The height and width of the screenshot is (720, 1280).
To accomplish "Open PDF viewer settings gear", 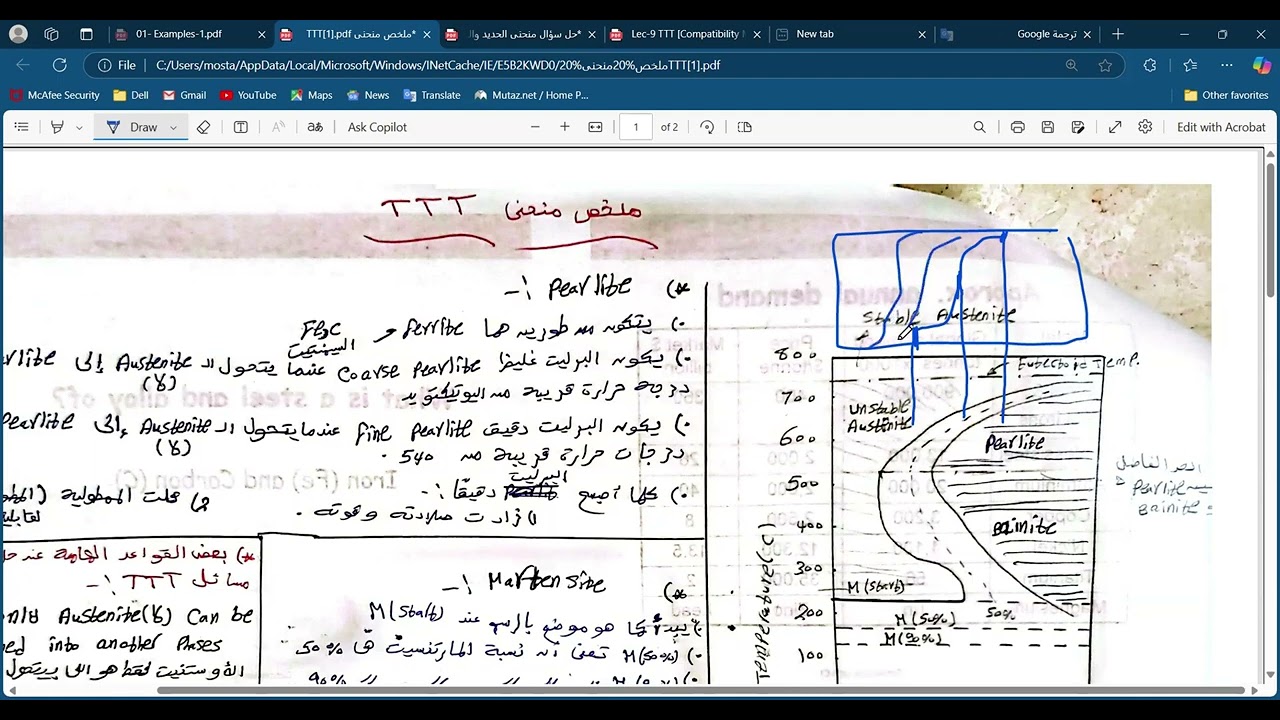I will tap(1145, 127).
